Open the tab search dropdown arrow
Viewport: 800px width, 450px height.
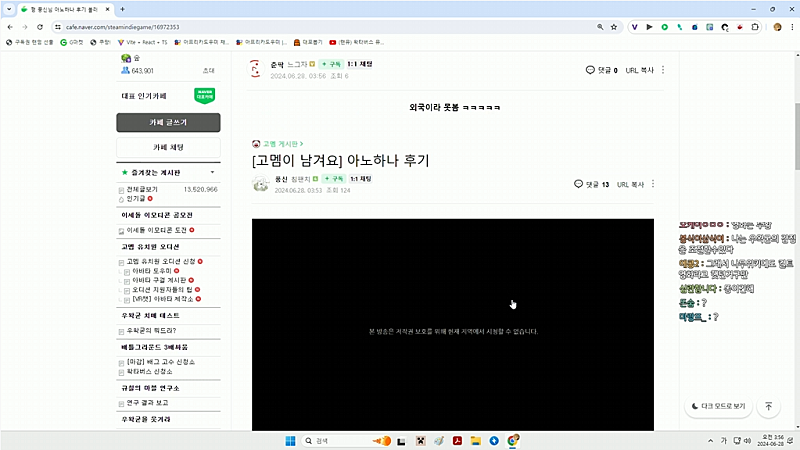point(9,9)
